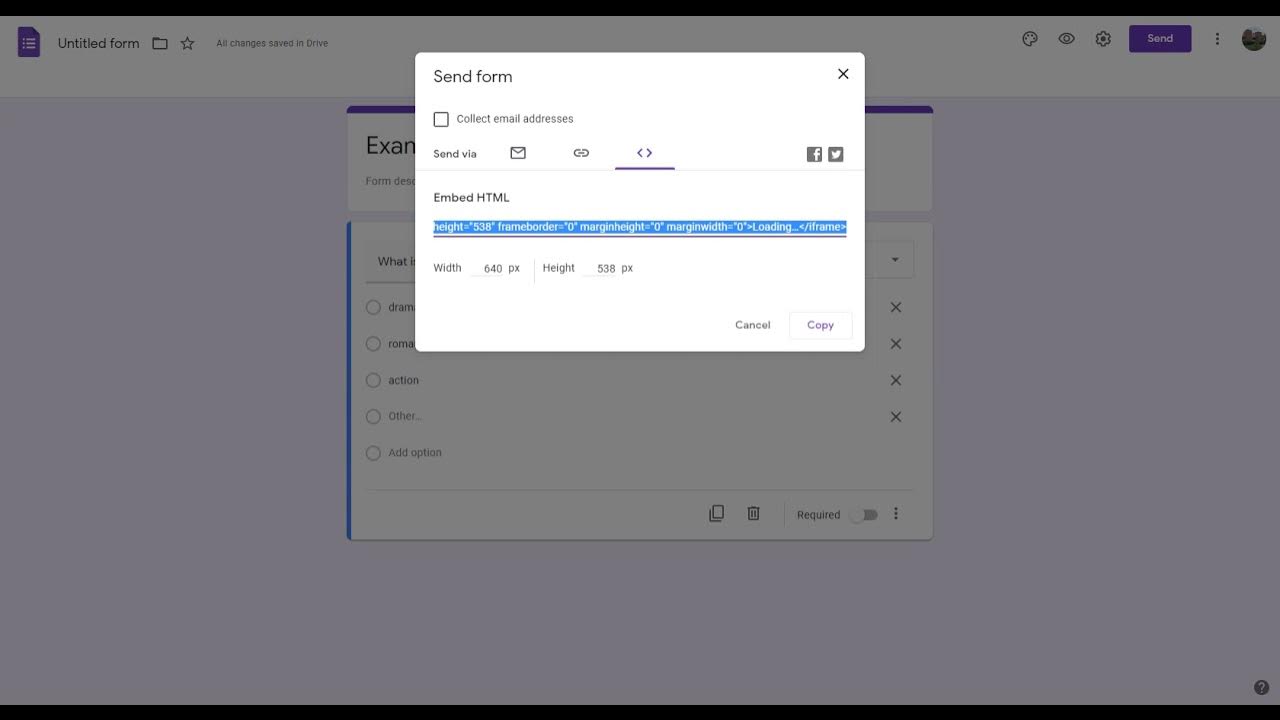Switch to send via email tab
1280x720 pixels.
[518, 153]
